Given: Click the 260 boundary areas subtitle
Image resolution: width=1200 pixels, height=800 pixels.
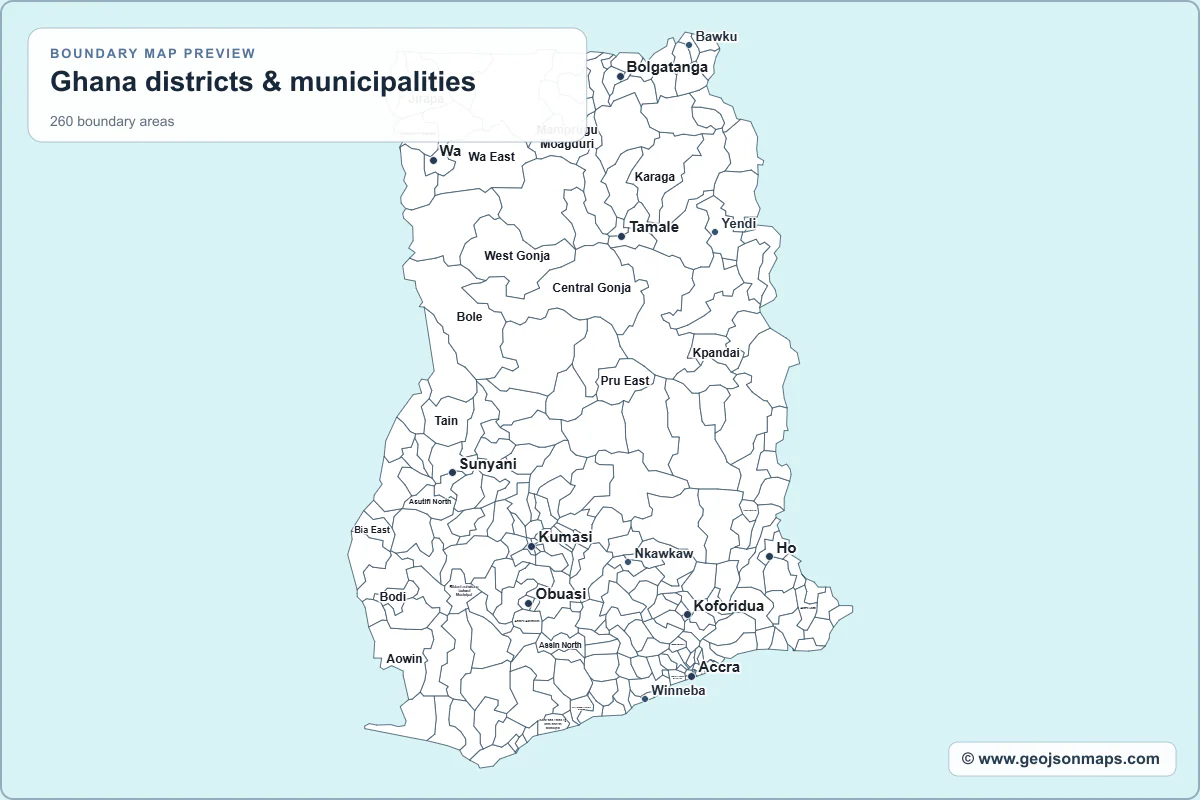Looking at the screenshot, I should [112, 122].
